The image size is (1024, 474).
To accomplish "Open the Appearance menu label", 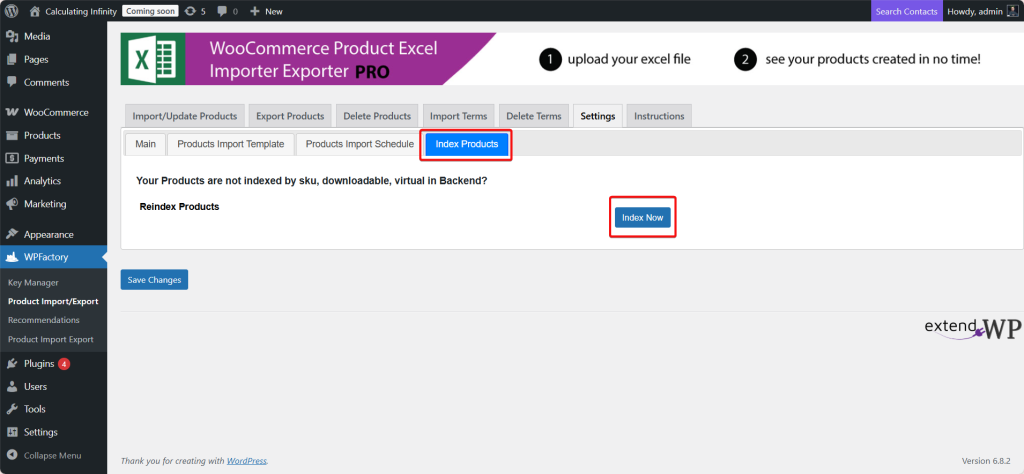I will 49,234.
